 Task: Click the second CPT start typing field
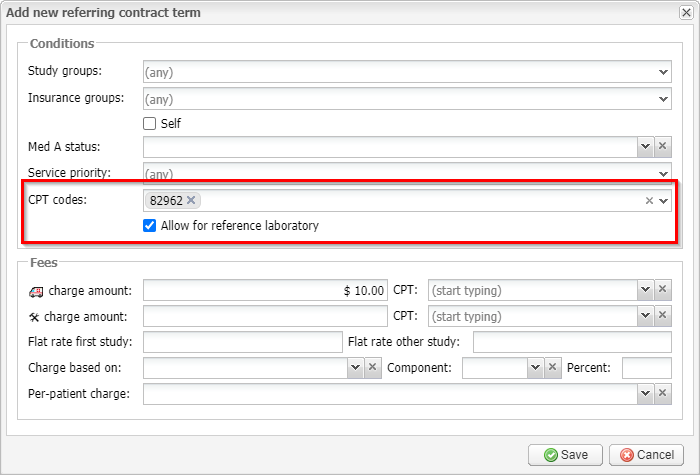tap(533, 316)
